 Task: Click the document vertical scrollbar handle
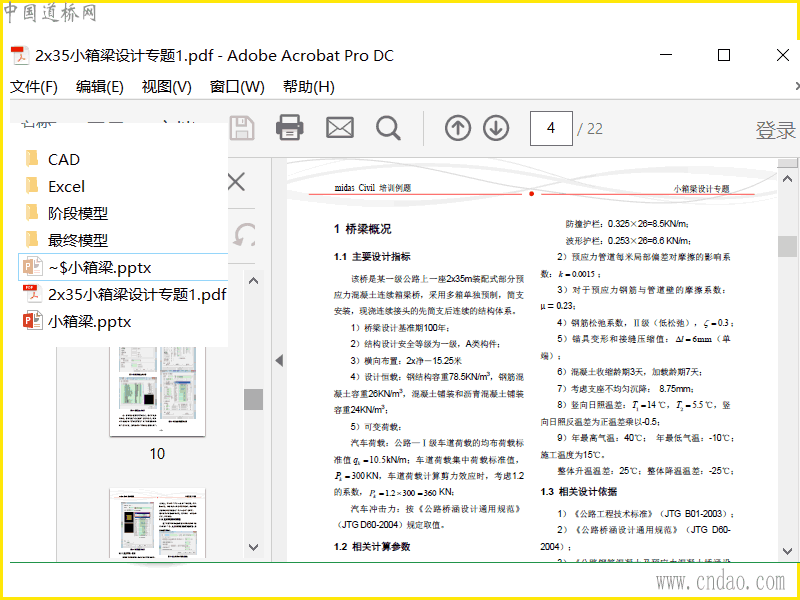click(787, 246)
